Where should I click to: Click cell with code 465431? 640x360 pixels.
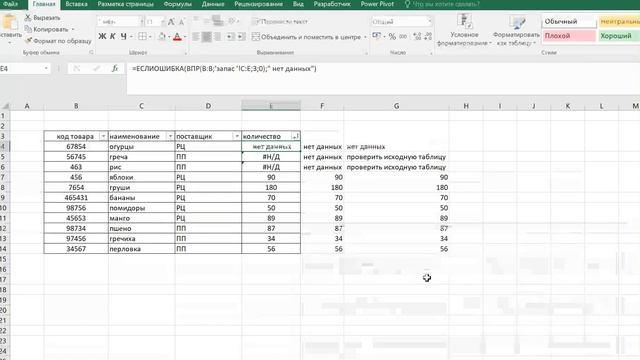pyautogui.click(x=76, y=198)
